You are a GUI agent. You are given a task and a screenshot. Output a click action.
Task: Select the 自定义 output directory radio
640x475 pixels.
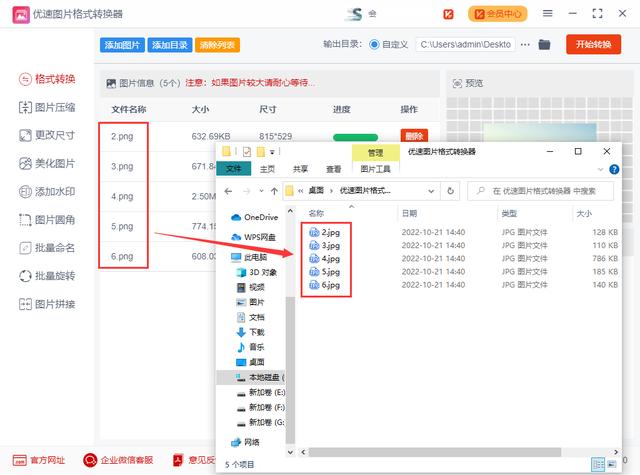tap(374, 44)
